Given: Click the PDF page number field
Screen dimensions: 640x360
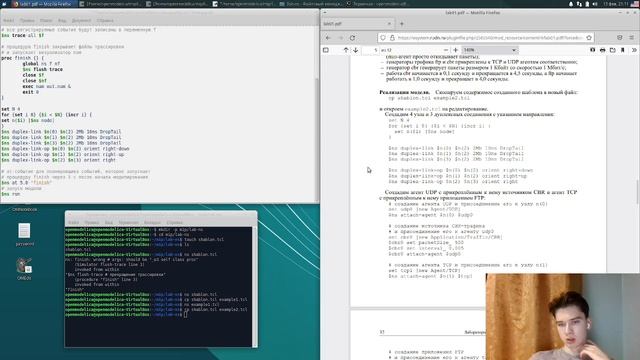Looking at the screenshot, I should [371, 50].
